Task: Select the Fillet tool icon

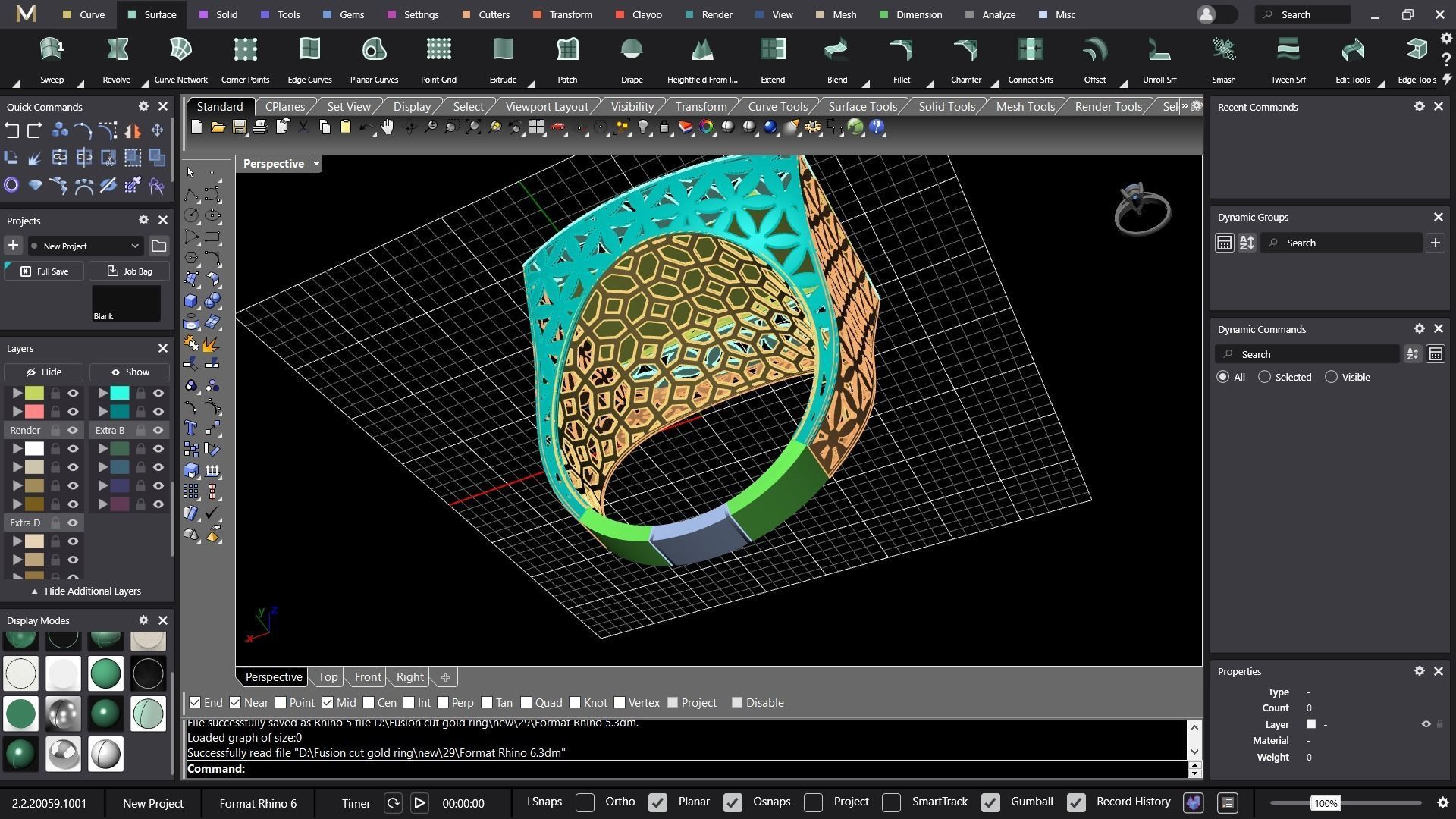Action: (x=901, y=51)
